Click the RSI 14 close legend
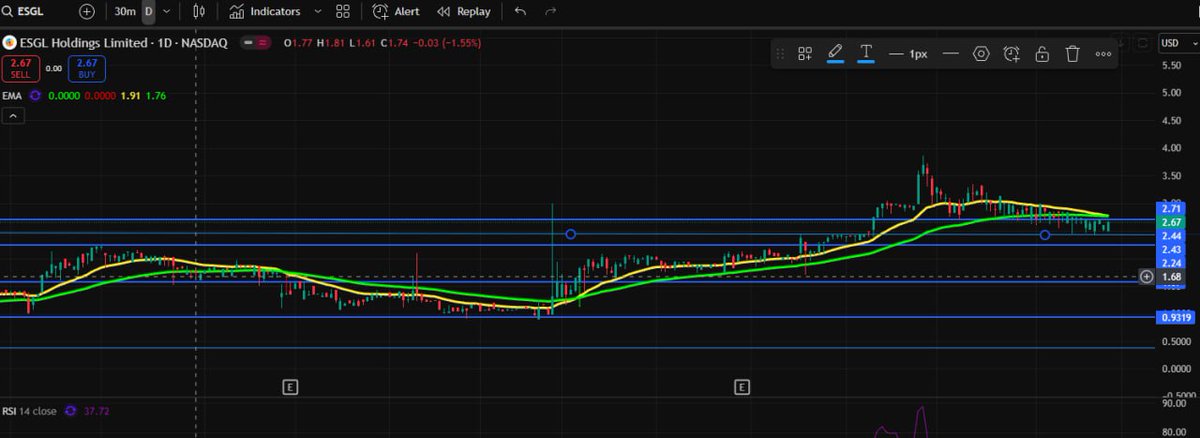 29,410
